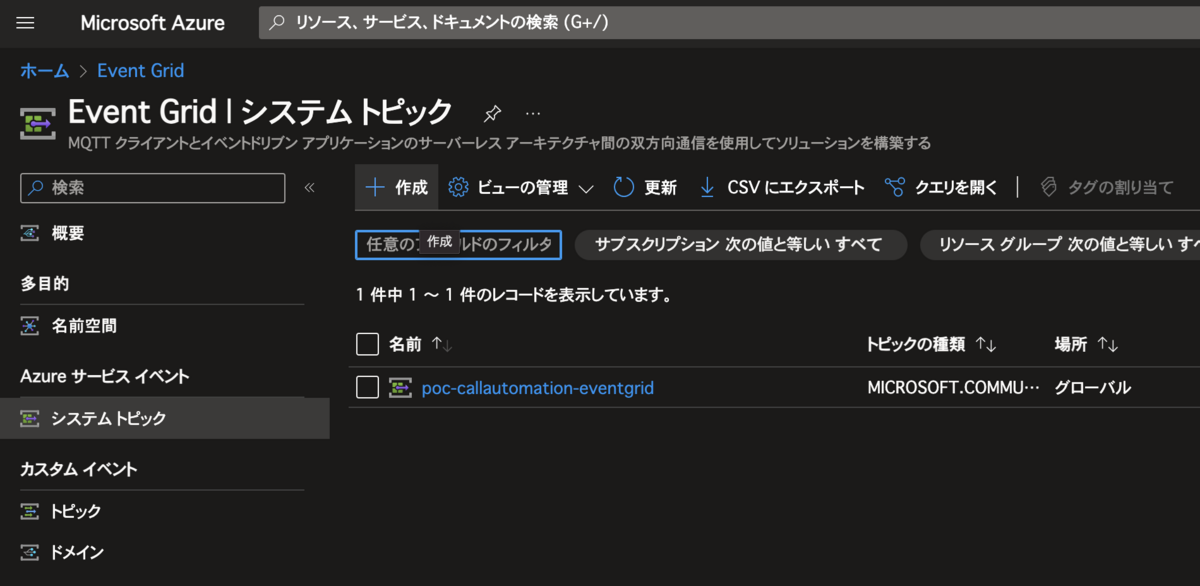Viewport: 1200px width, 586px height.
Task: Click the ビューの管理 chevron arrow
Action: [x=586, y=188]
